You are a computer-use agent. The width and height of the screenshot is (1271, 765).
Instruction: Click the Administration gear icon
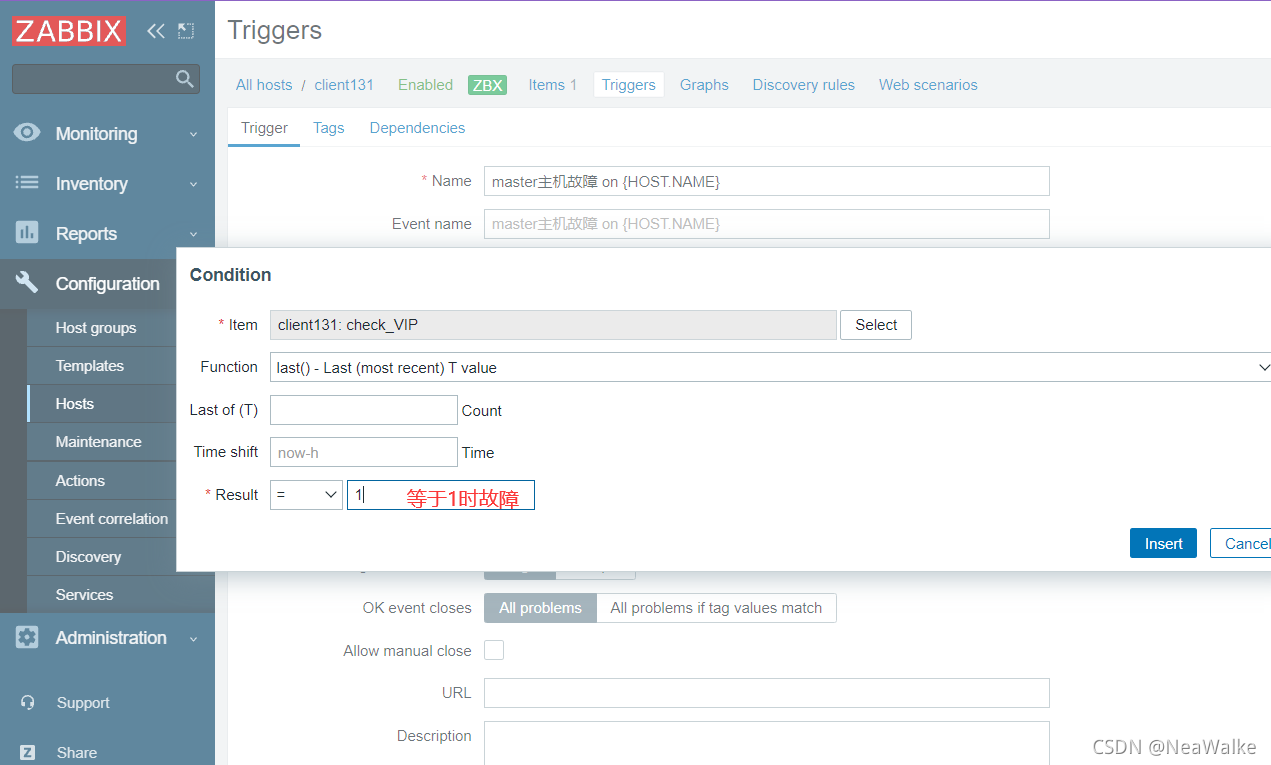(27, 637)
